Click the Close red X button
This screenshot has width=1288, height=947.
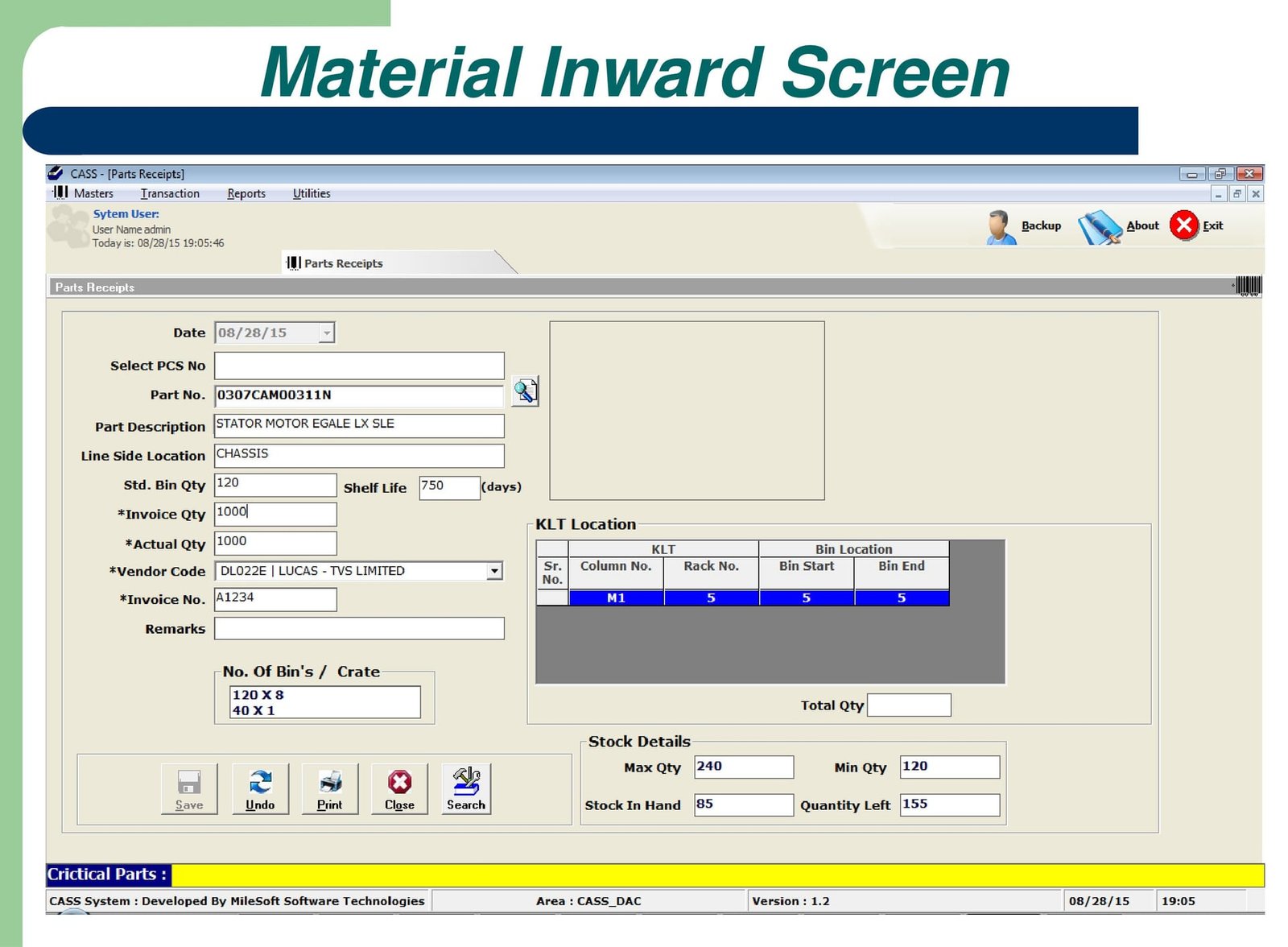(399, 788)
